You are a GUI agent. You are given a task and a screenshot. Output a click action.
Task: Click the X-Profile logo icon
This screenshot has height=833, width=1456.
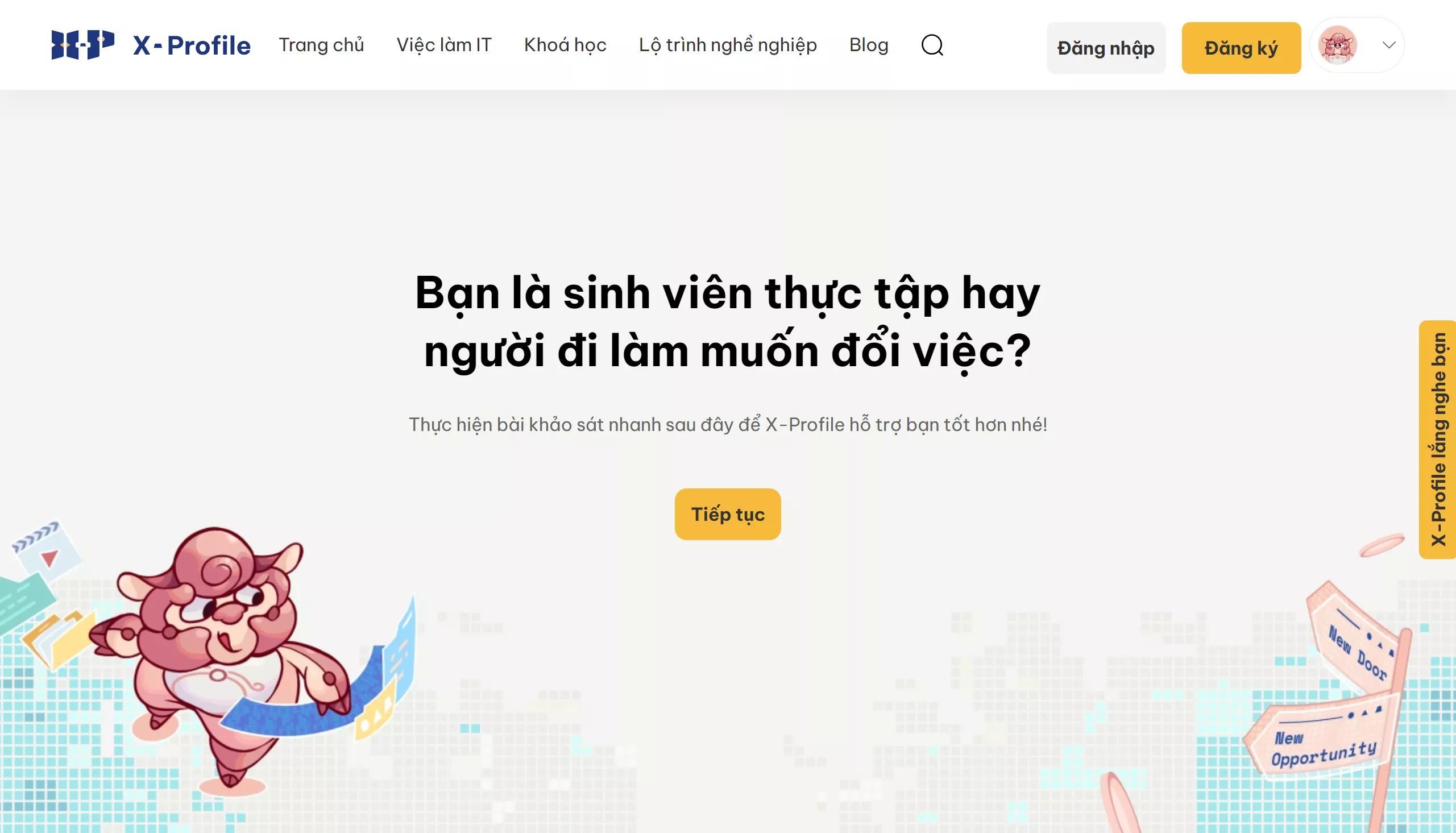tap(82, 44)
